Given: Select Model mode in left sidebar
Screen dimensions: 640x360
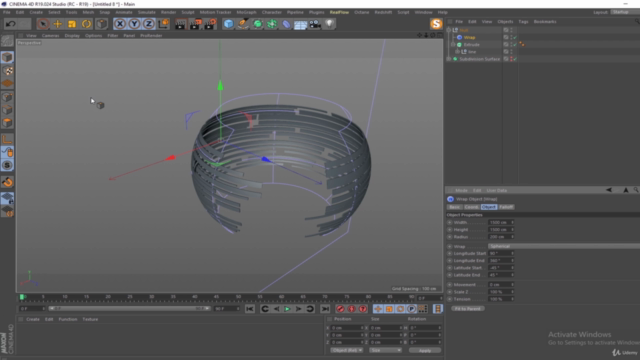Looking at the screenshot, I should pyautogui.click(x=7, y=57).
